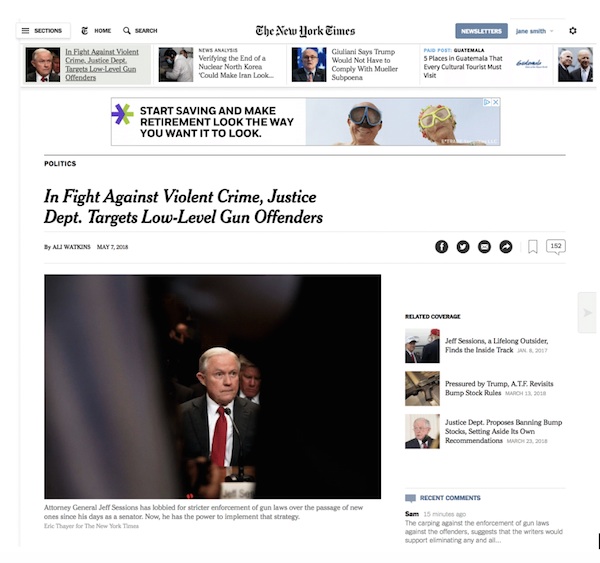Email this article using envelope icon
The width and height of the screenshot is (600, 563).
click(484, 247)
